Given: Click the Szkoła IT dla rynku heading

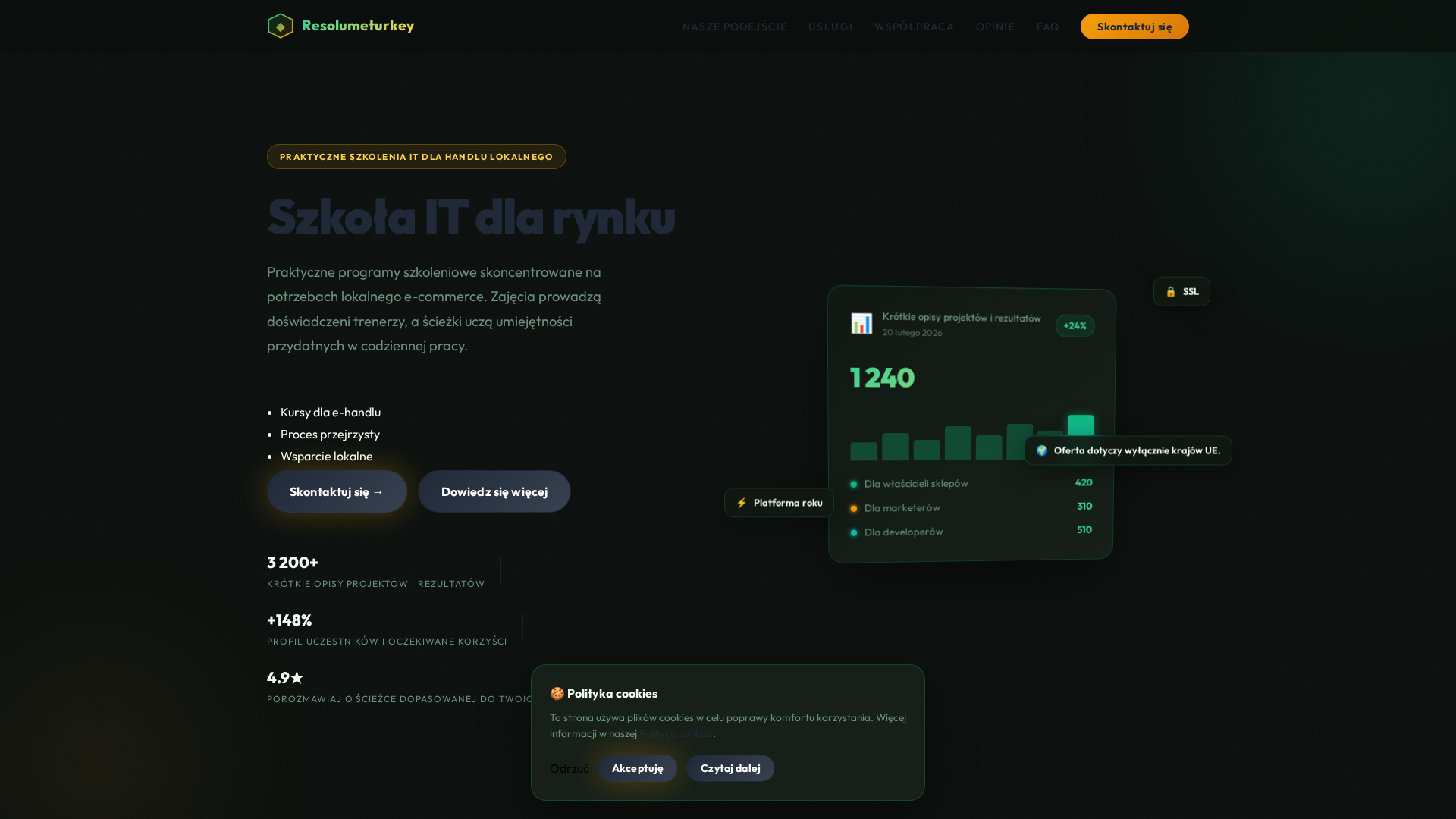Looking at the screenshot, I should pyautogui.click(x=471, y=217).
